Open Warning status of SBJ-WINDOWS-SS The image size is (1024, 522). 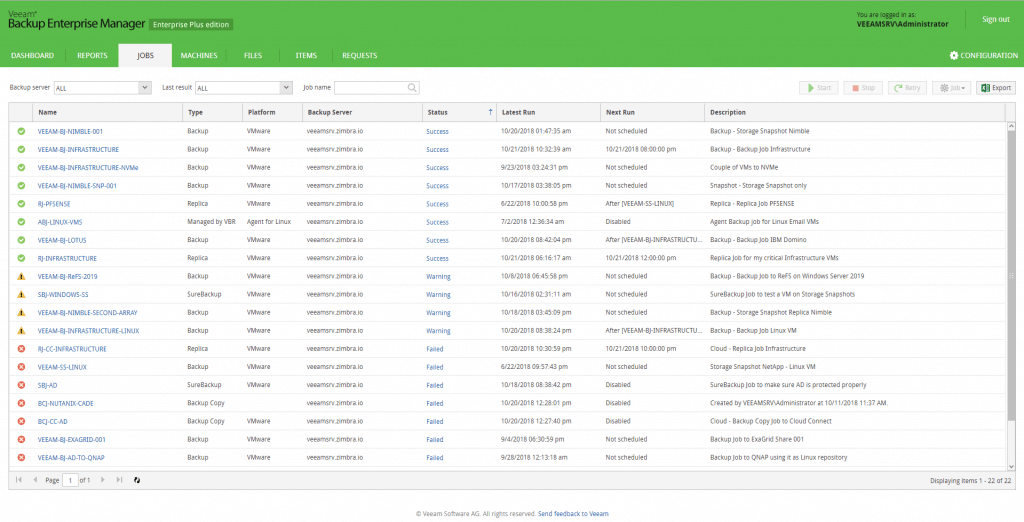point(438,295)
